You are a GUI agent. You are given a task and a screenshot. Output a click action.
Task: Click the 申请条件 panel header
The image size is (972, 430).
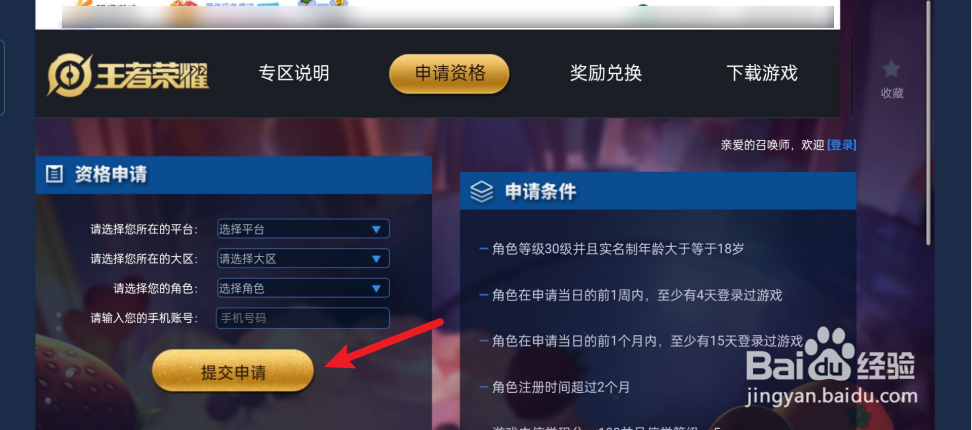(x=658, y=191)
